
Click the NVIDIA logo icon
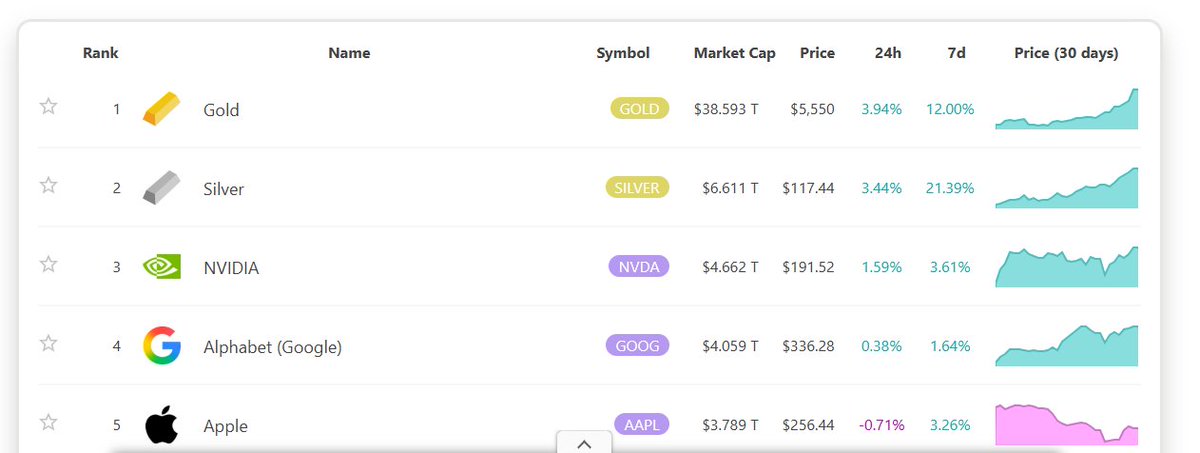(161, 267)
